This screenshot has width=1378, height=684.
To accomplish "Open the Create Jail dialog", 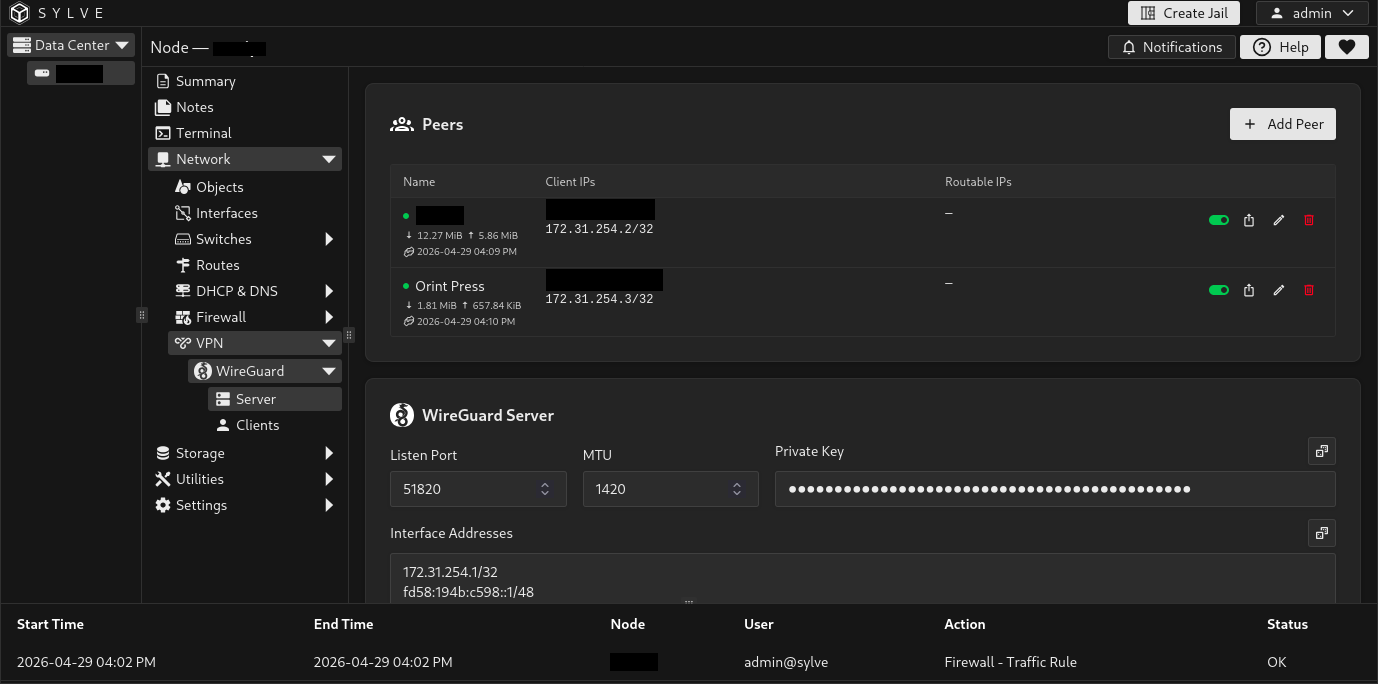I will coord(1184,13).
